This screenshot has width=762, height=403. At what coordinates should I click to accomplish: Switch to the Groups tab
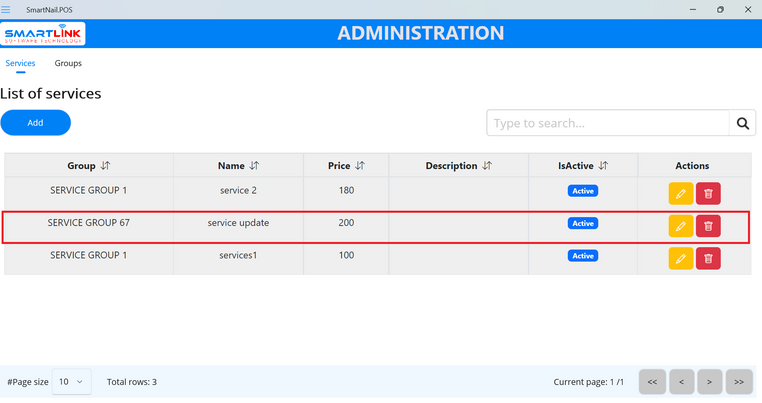point(68,63)
